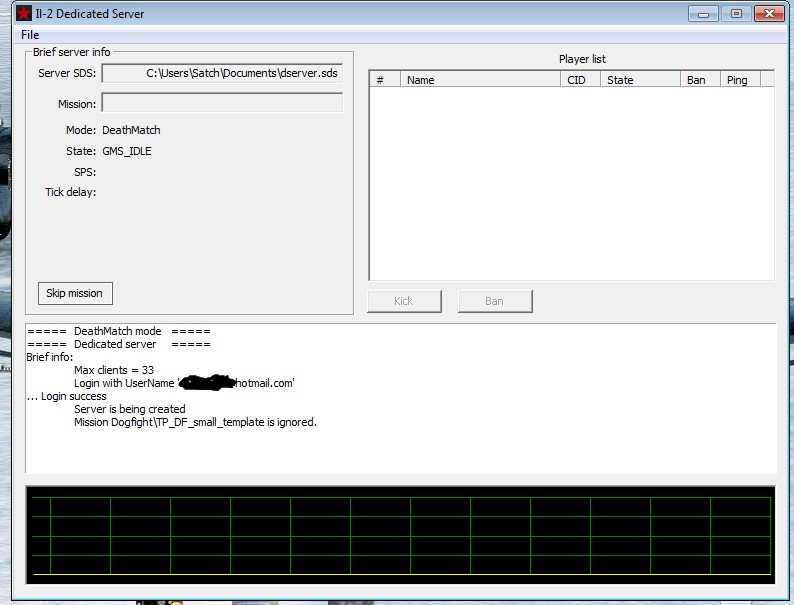794x605 pixels.
Task: Click the red star application icon
Action: pyautogui.click(x=24, y=13)
